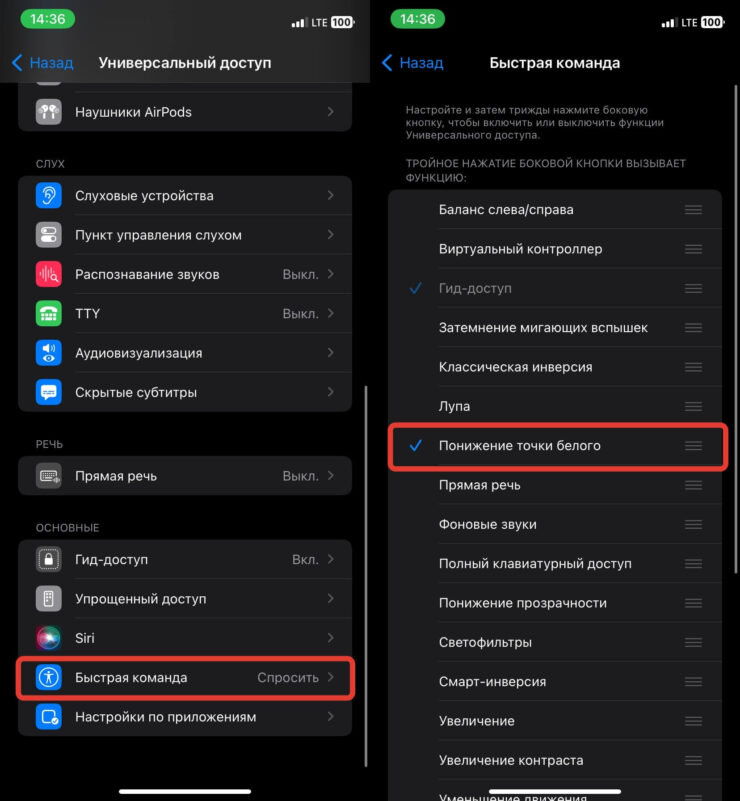
Task: Tap the red sound recognition icon
Action: pos(49,274)
